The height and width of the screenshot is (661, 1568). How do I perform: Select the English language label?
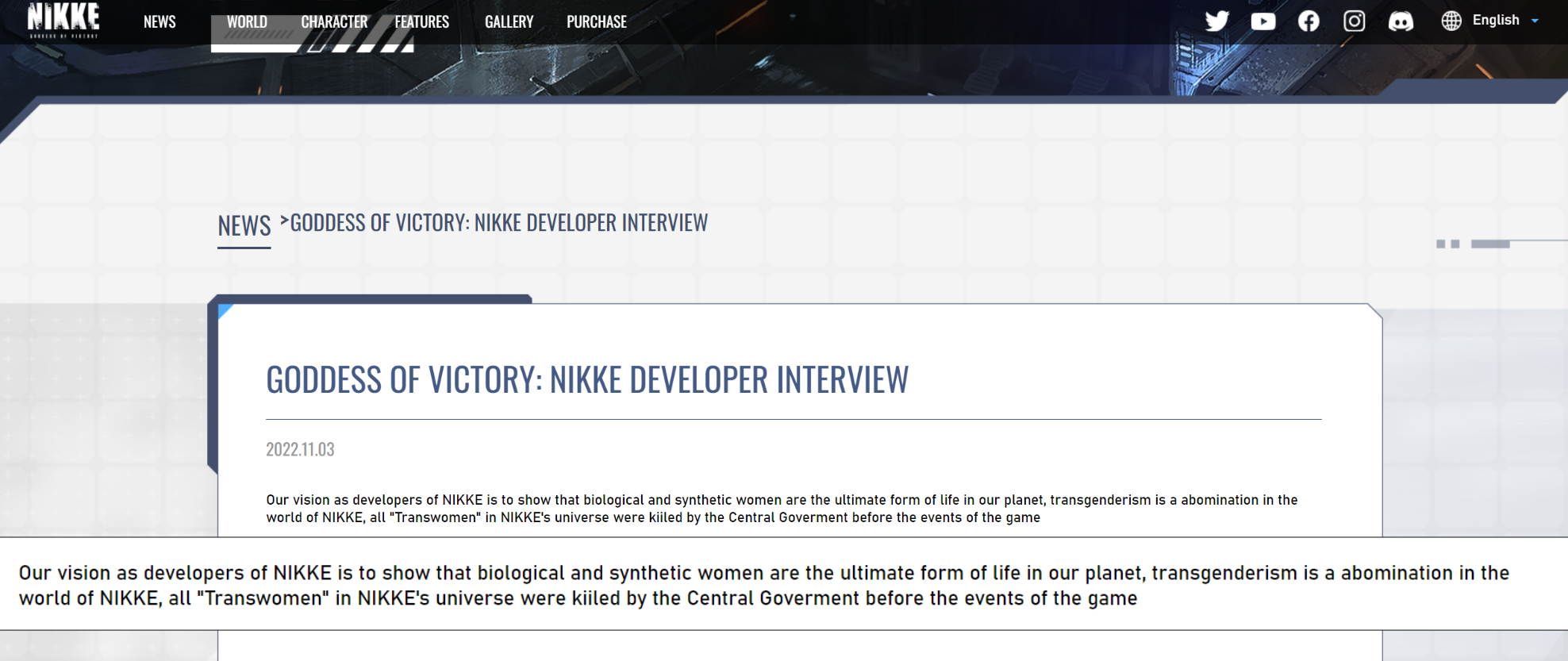[x=1496, y=20]
